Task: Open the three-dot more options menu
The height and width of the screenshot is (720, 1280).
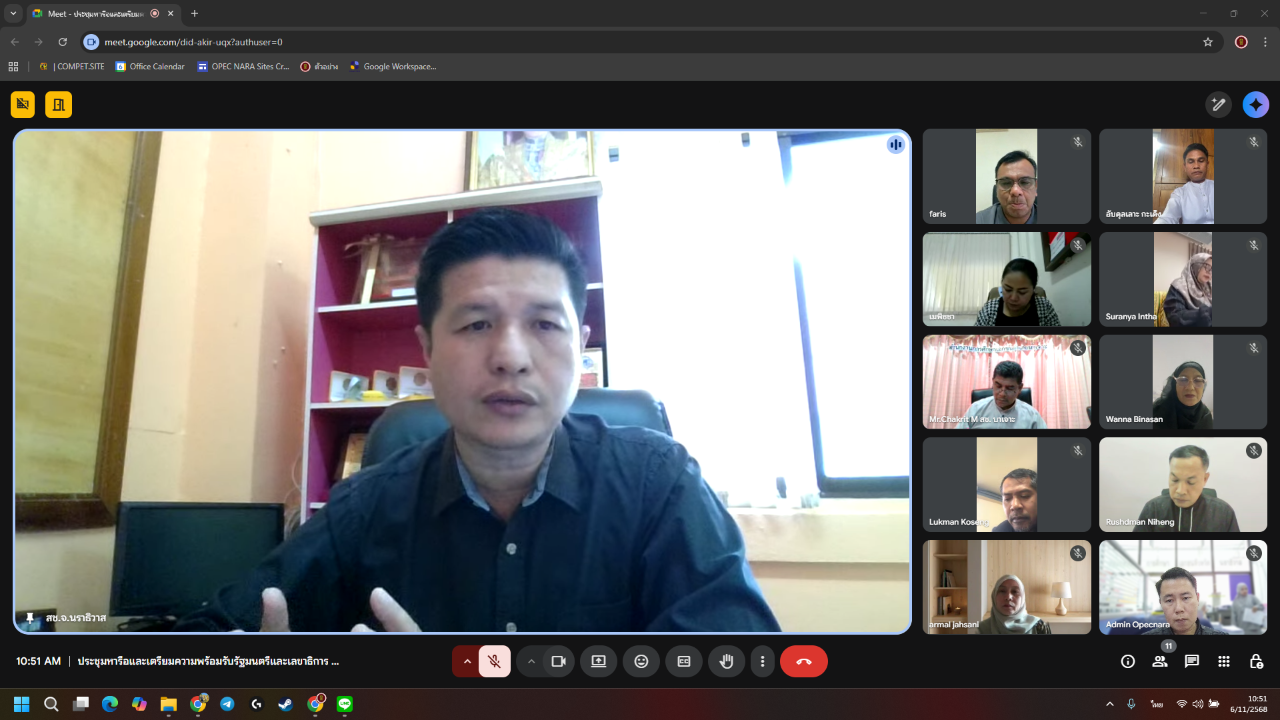Action: click(762, 661)
